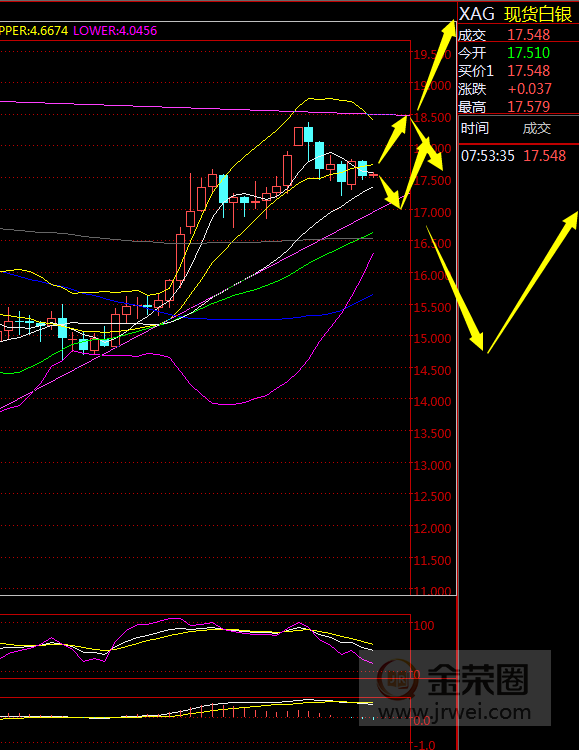Click the UPPER 4.6674 indicator label
Image resolution: width=579 pixels, height=750 pixels.
34,31
